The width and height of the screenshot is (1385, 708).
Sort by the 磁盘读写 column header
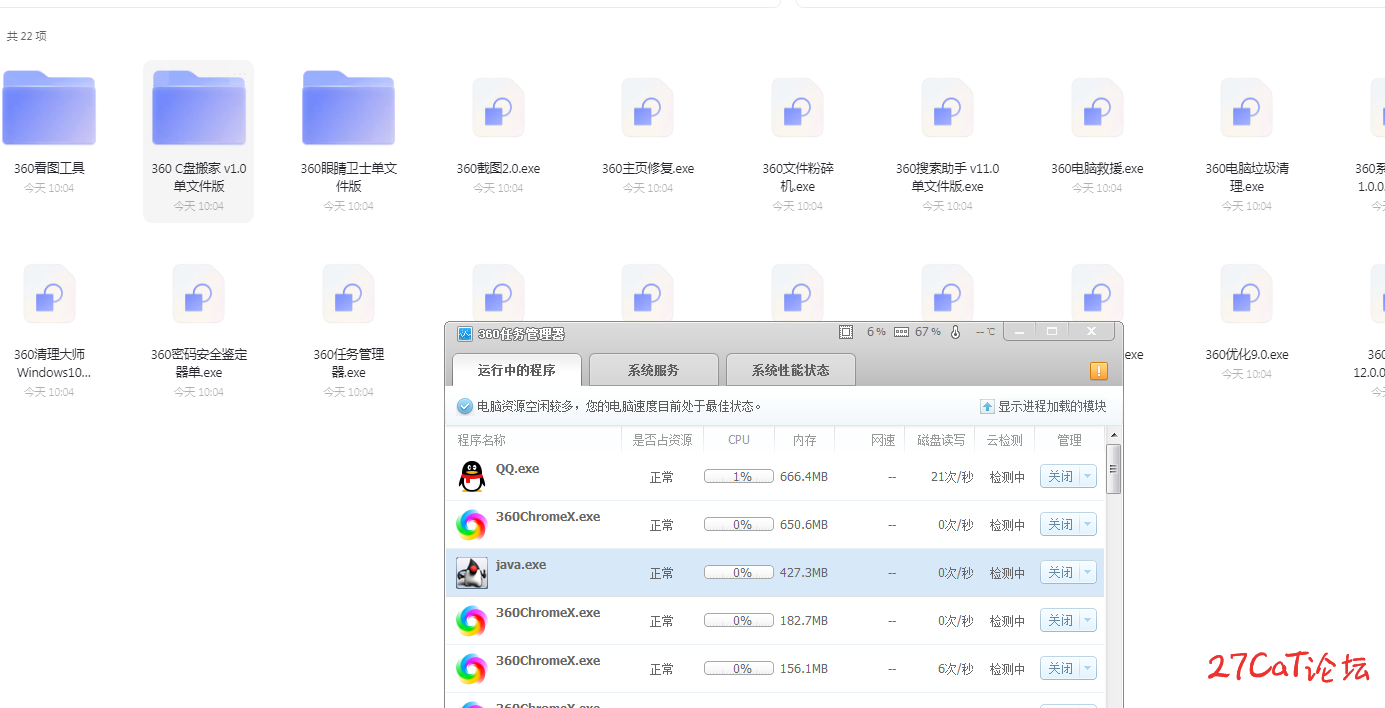pyautogui.click(x=941, y=440)
